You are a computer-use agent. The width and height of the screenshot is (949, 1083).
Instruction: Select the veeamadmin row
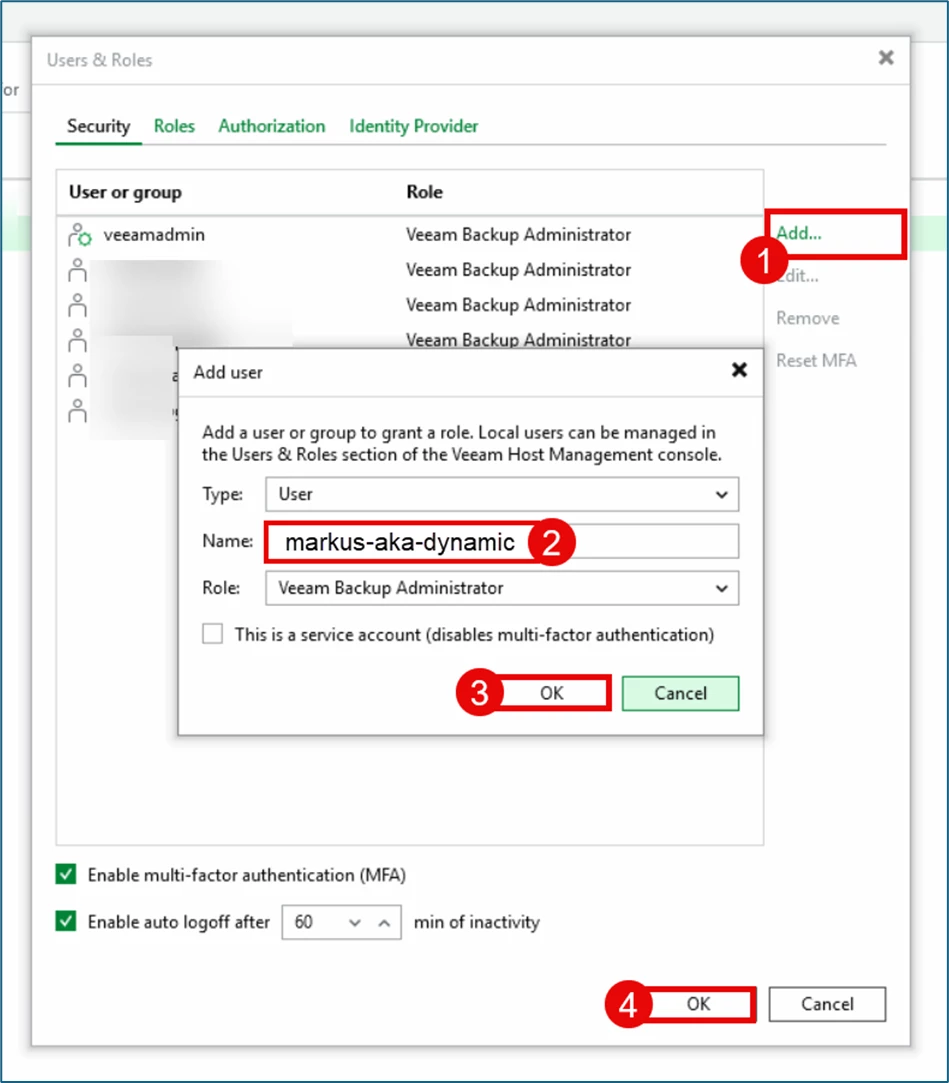coord(410,235)
